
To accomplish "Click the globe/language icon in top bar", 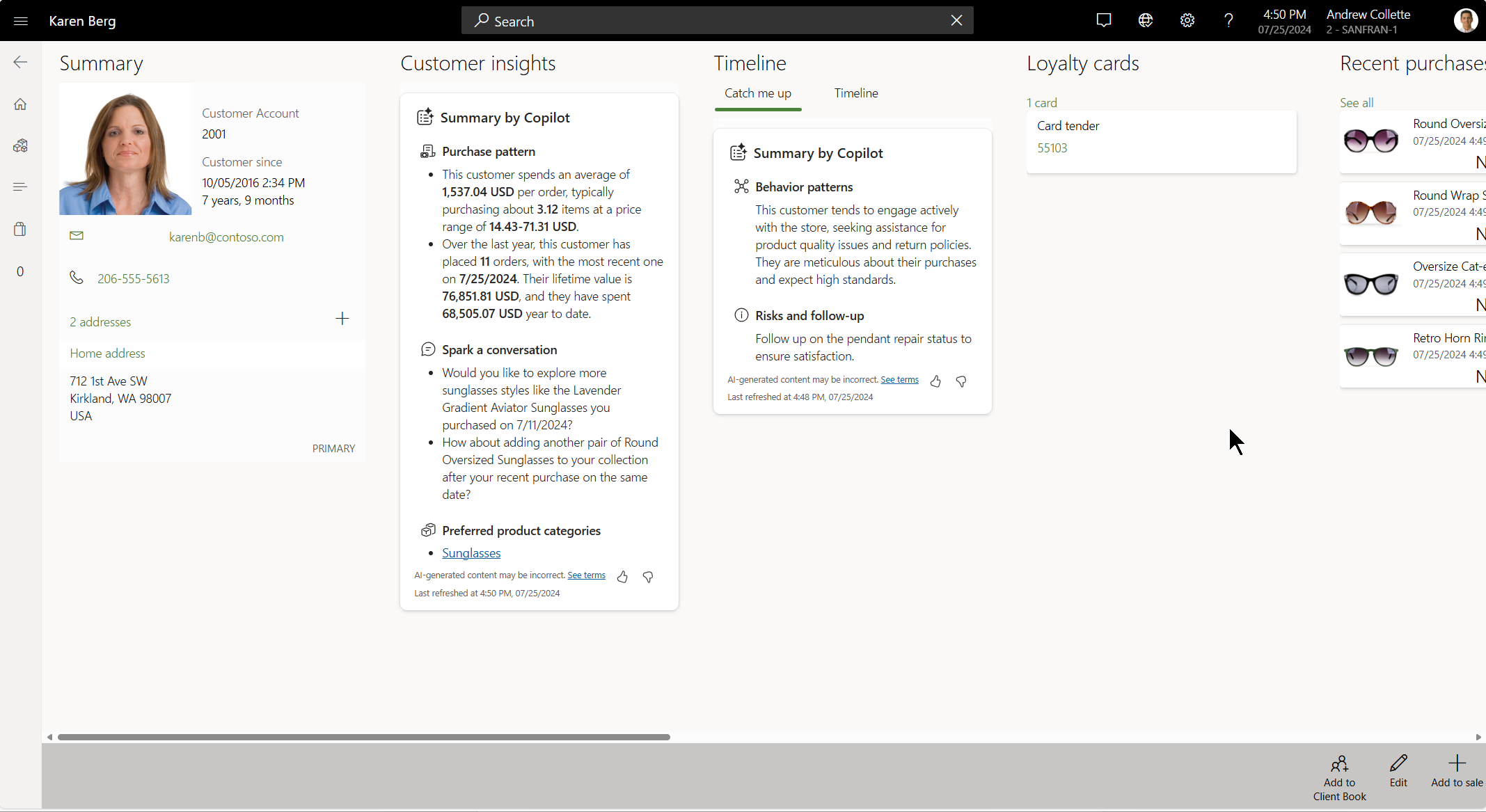I will (x=1145, y=20).
